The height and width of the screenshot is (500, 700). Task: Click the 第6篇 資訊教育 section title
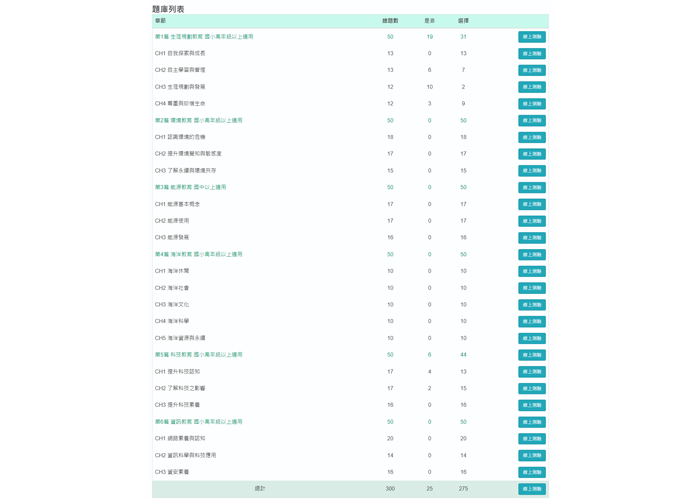click(198, 422)
